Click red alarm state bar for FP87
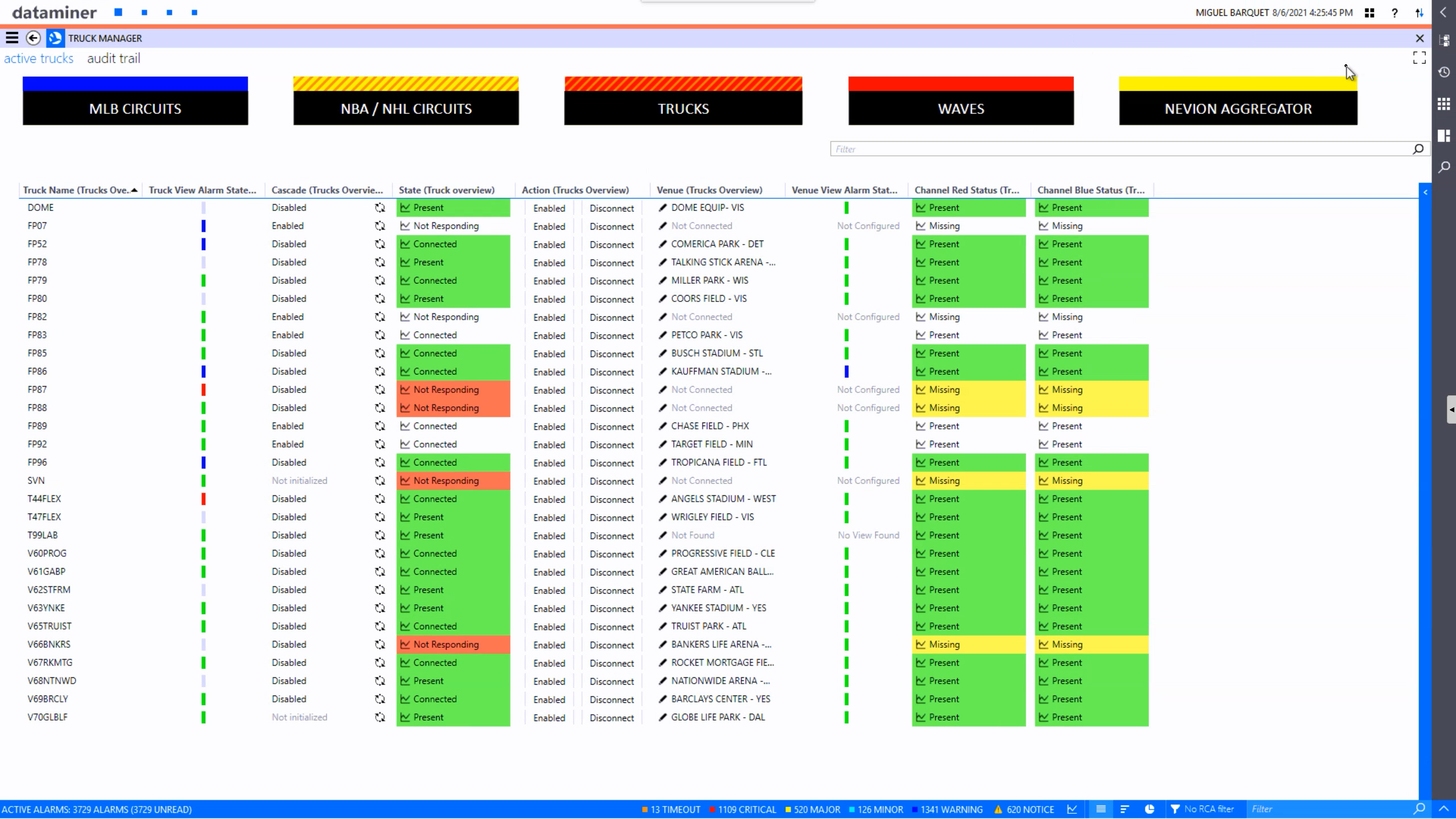 tap(204, 390)
